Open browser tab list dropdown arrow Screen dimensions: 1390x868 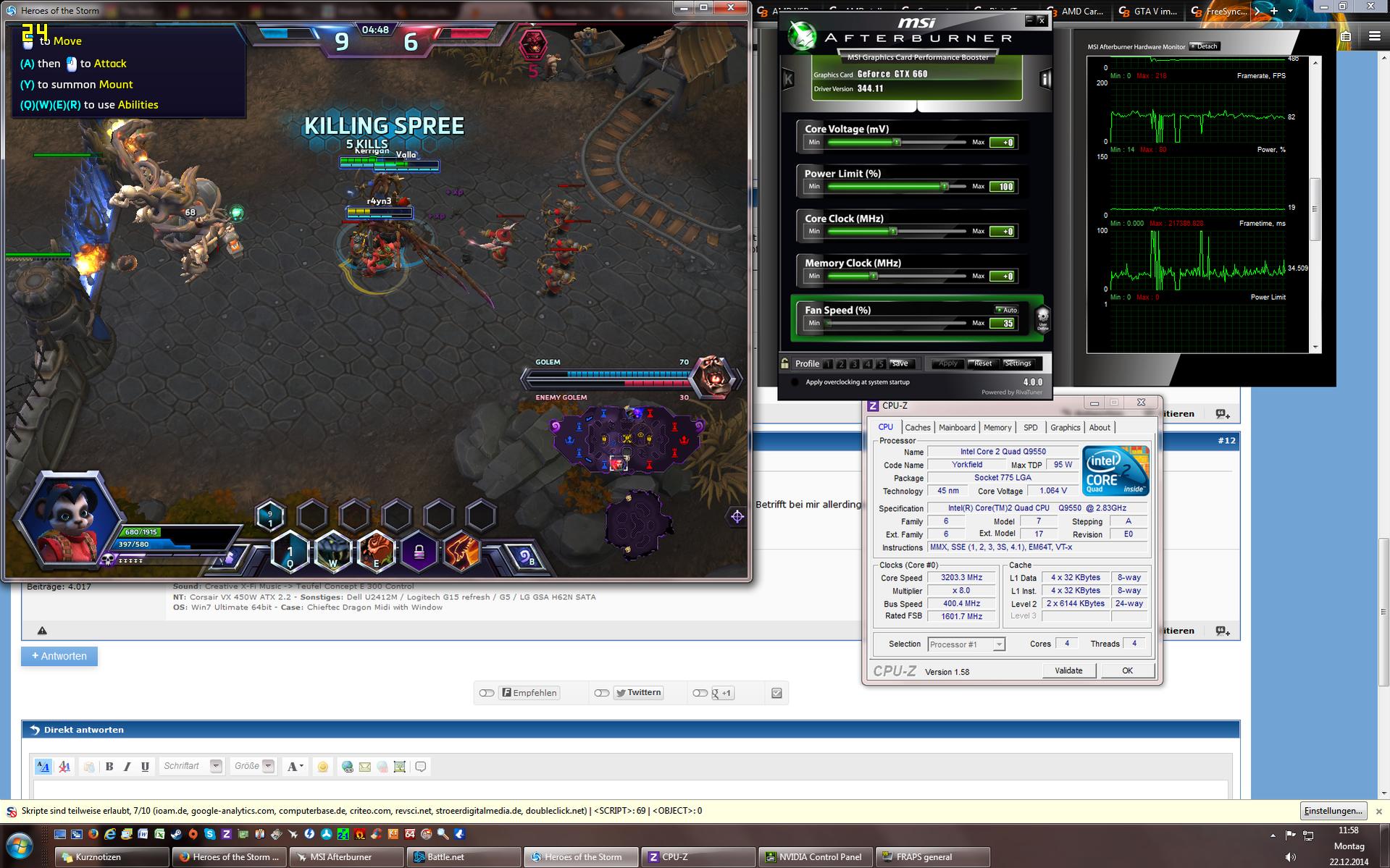[x=1290, y=11]
